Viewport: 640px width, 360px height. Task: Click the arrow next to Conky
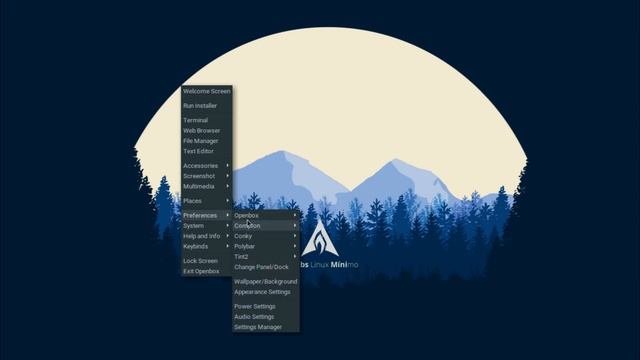295,236
